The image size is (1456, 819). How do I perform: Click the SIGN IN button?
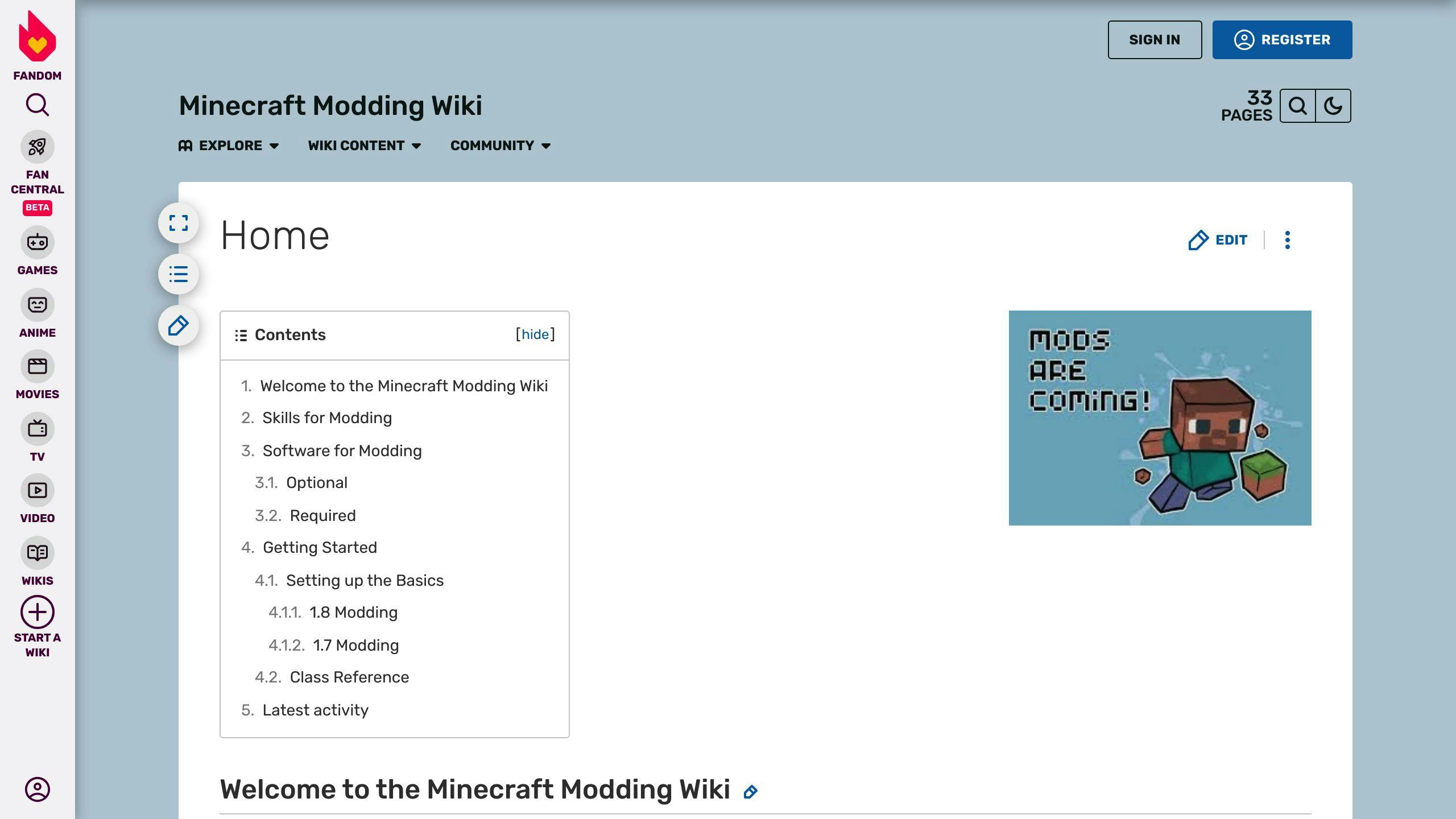coord(1155,40)
